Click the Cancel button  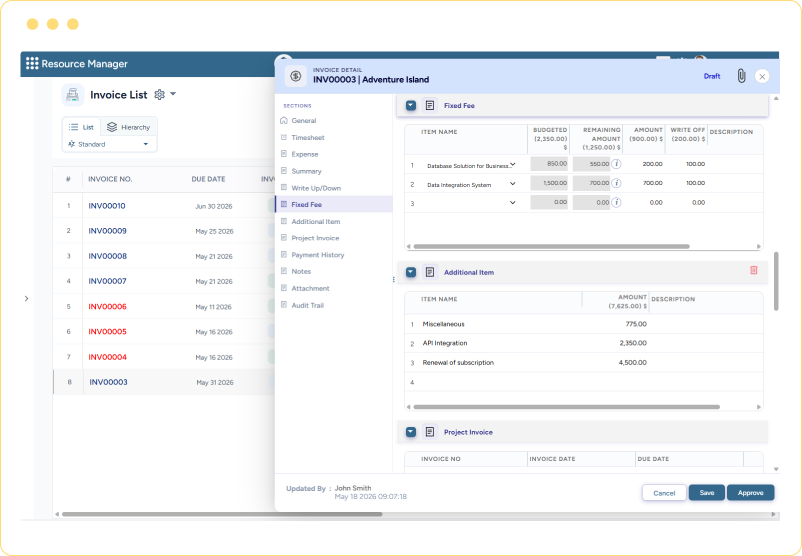point(664,493)
